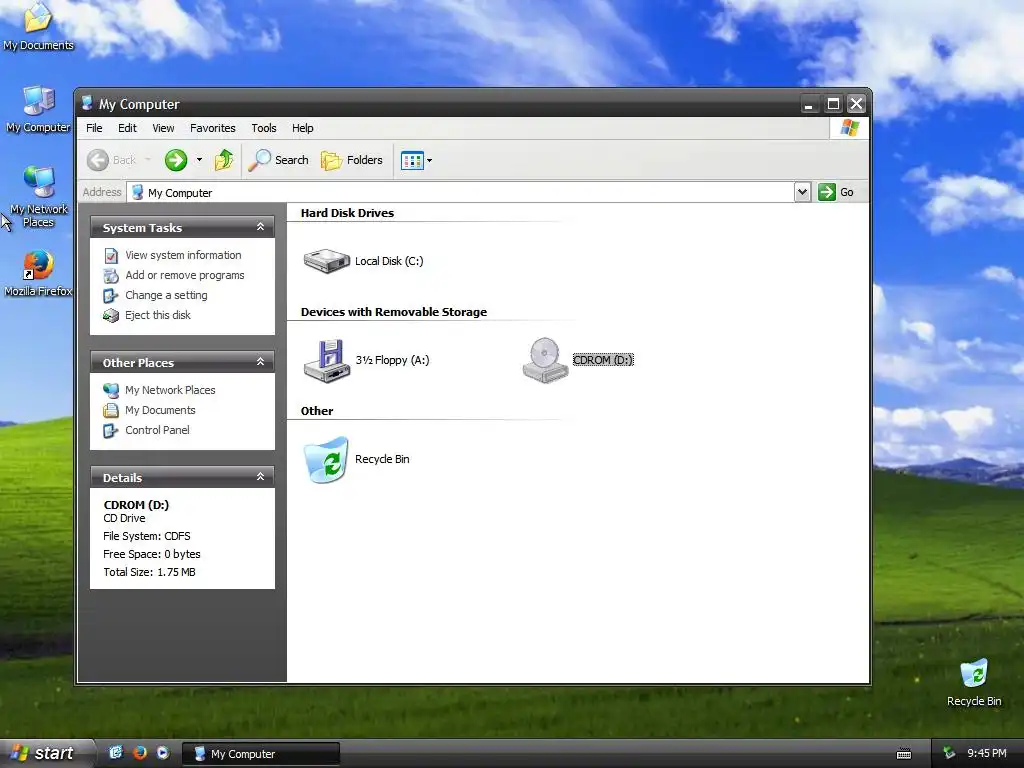This screenshot has height=768, width=1024.
Task: Open the Back history dropdown arrow
Action: (x=148, y=160)
